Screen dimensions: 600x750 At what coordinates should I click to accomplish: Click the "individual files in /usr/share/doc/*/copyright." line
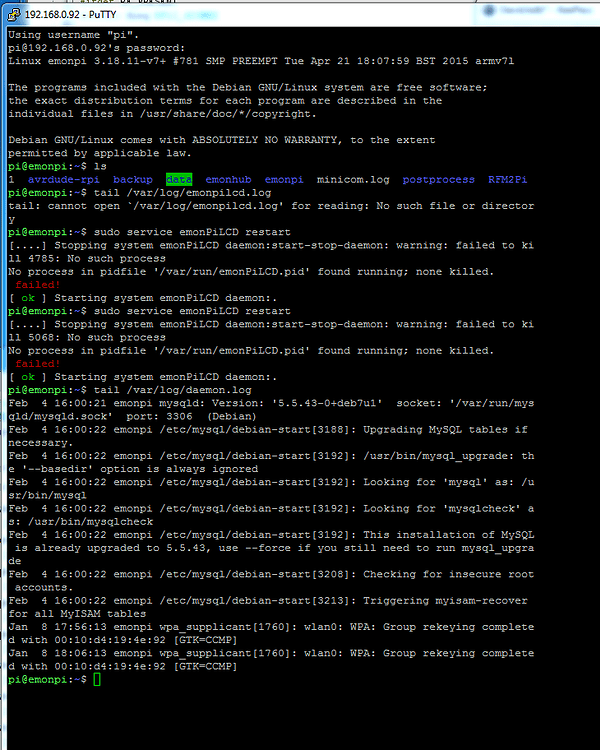coord(162,114)
